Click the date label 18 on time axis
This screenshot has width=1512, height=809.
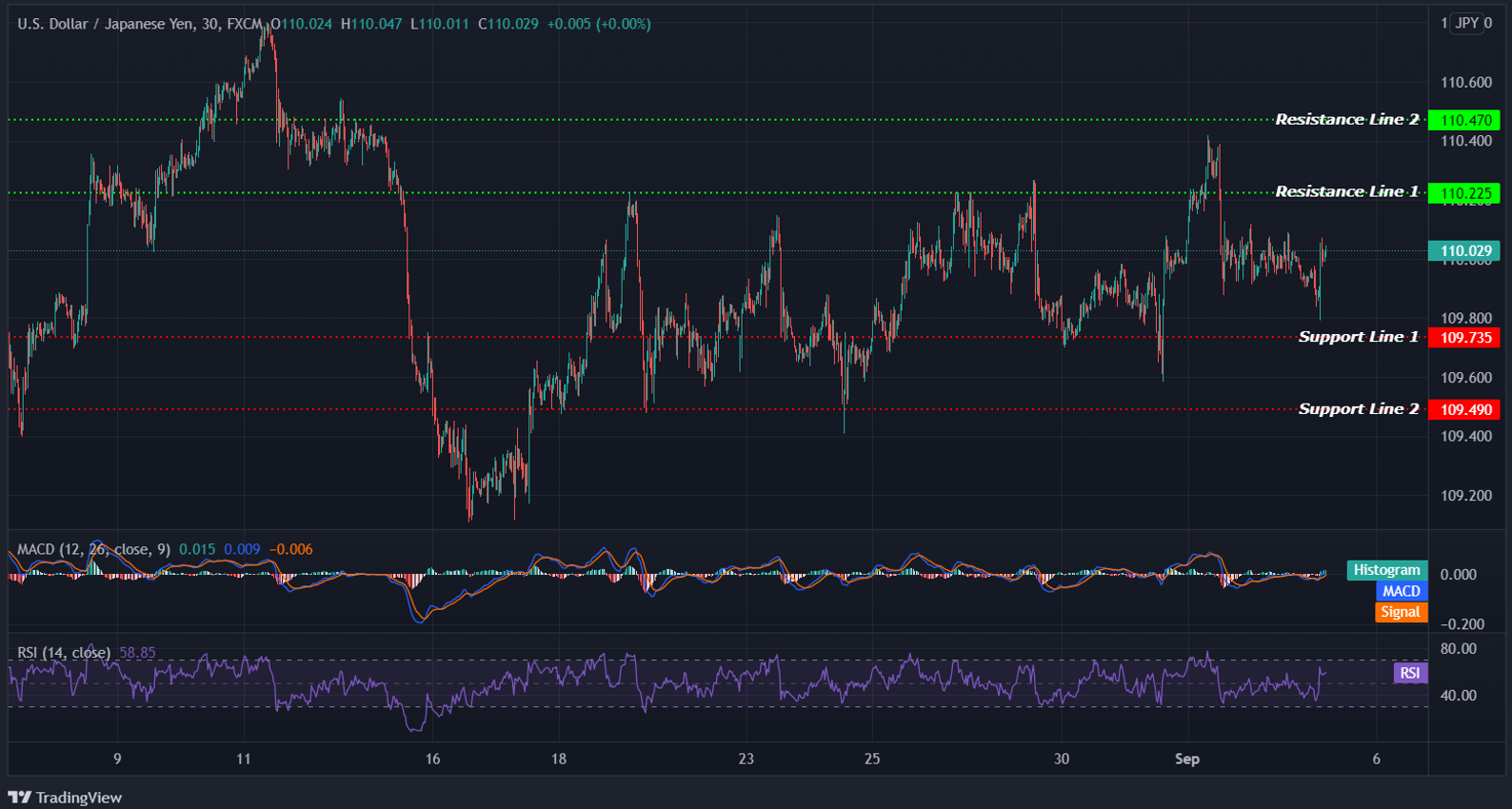559,759
